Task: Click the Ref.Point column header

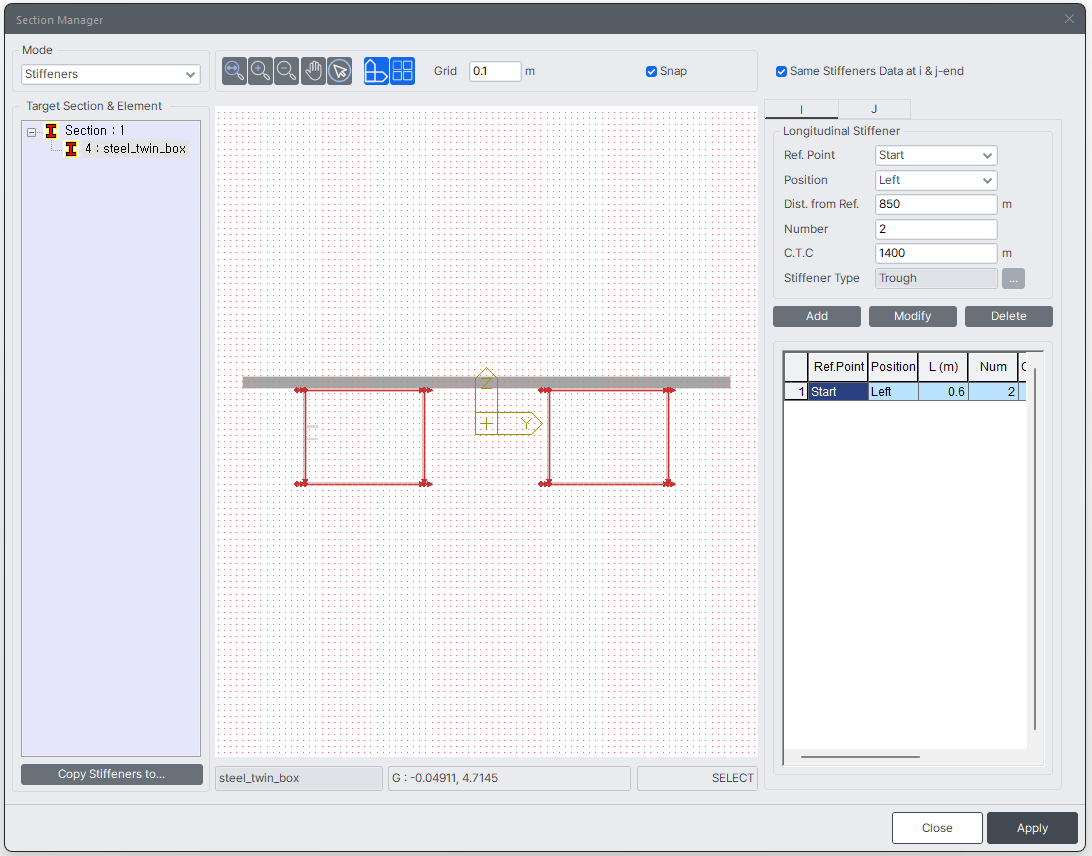Action: (838, 367)
